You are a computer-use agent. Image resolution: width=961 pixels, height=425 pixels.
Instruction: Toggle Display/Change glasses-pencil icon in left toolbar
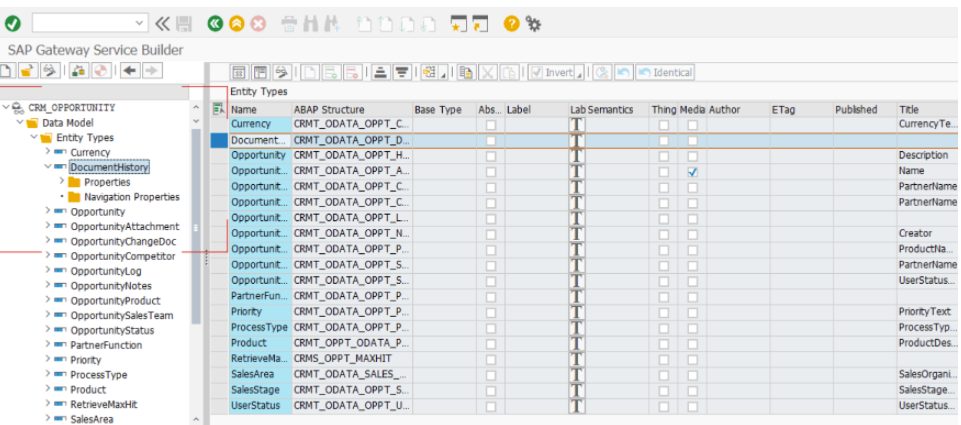pyautogui.click(x=50, y=71)
